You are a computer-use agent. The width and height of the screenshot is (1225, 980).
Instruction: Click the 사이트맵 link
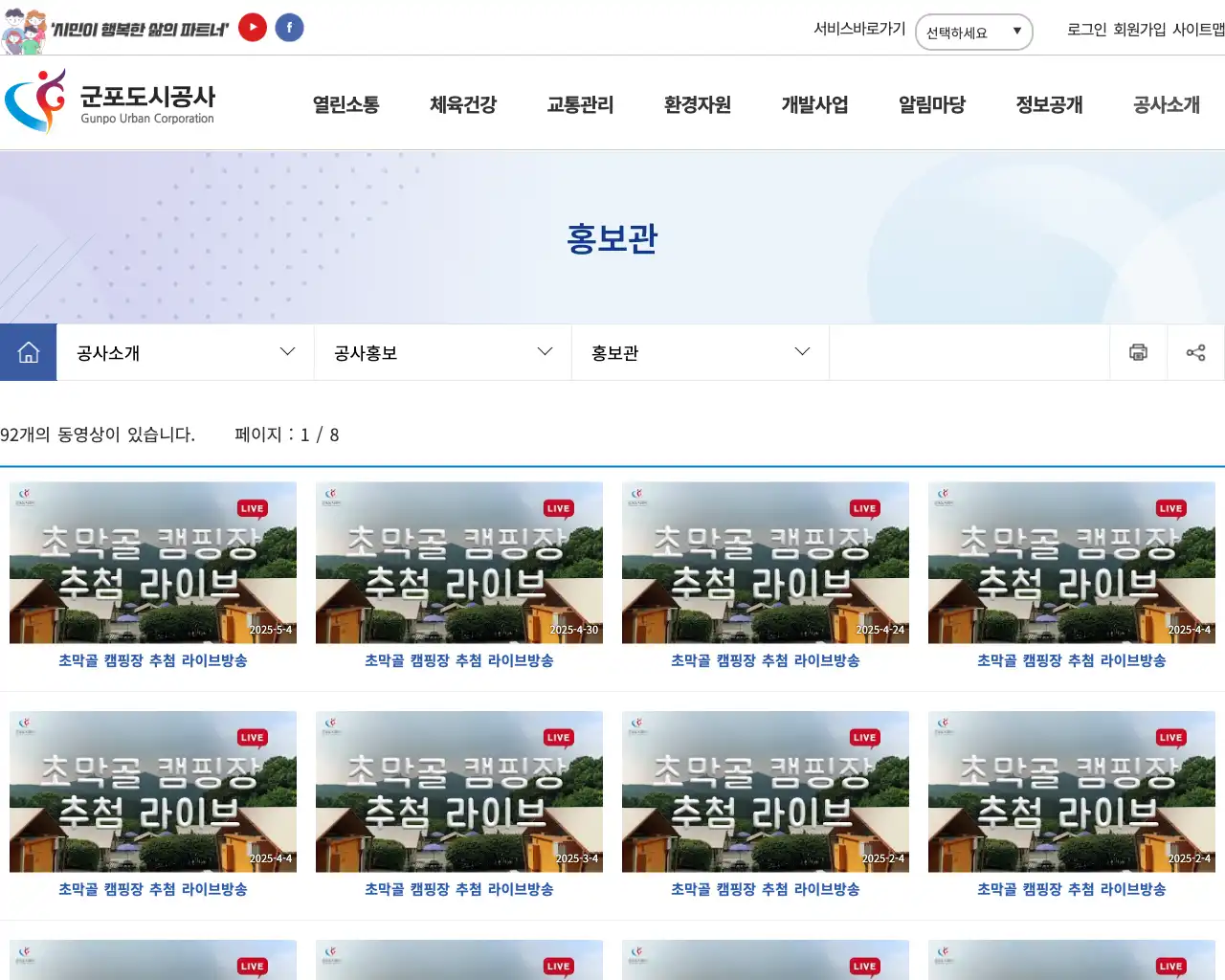pyautogui.click(x=1199, y=30)
